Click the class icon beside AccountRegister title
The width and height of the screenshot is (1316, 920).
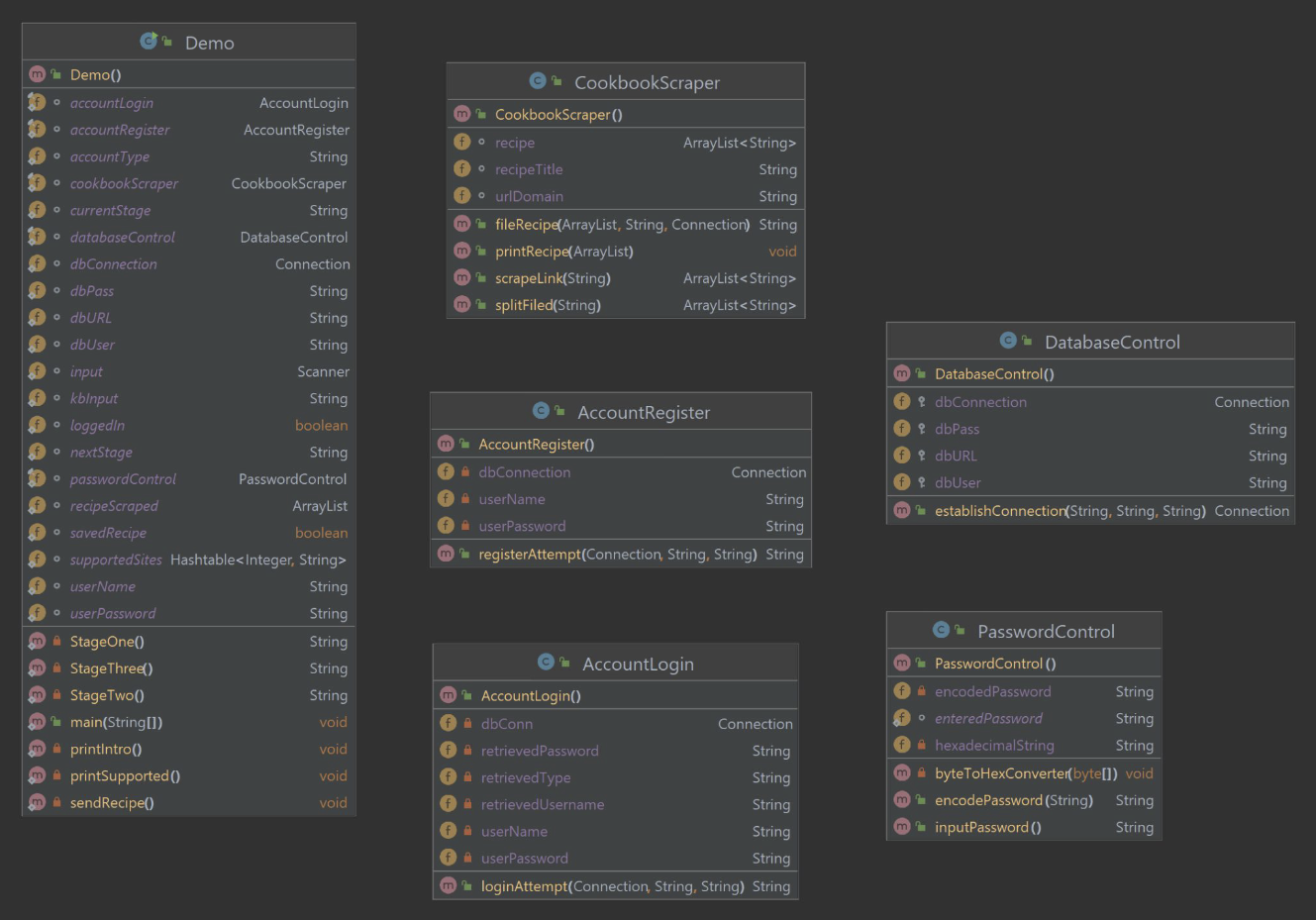pyautogui.click(x=541, y=411)
